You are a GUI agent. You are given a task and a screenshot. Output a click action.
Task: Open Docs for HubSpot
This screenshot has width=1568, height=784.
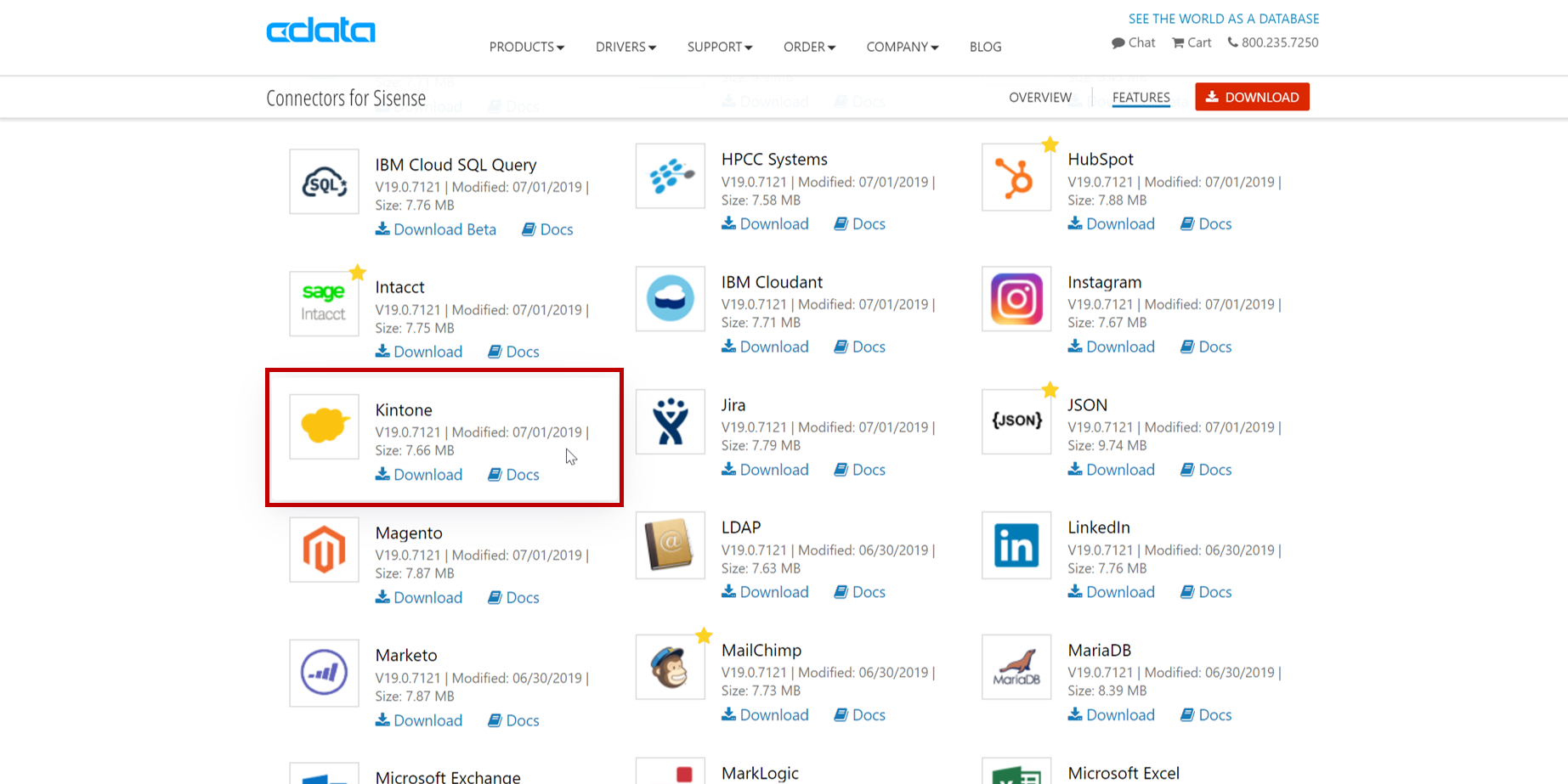point(1206,224)
